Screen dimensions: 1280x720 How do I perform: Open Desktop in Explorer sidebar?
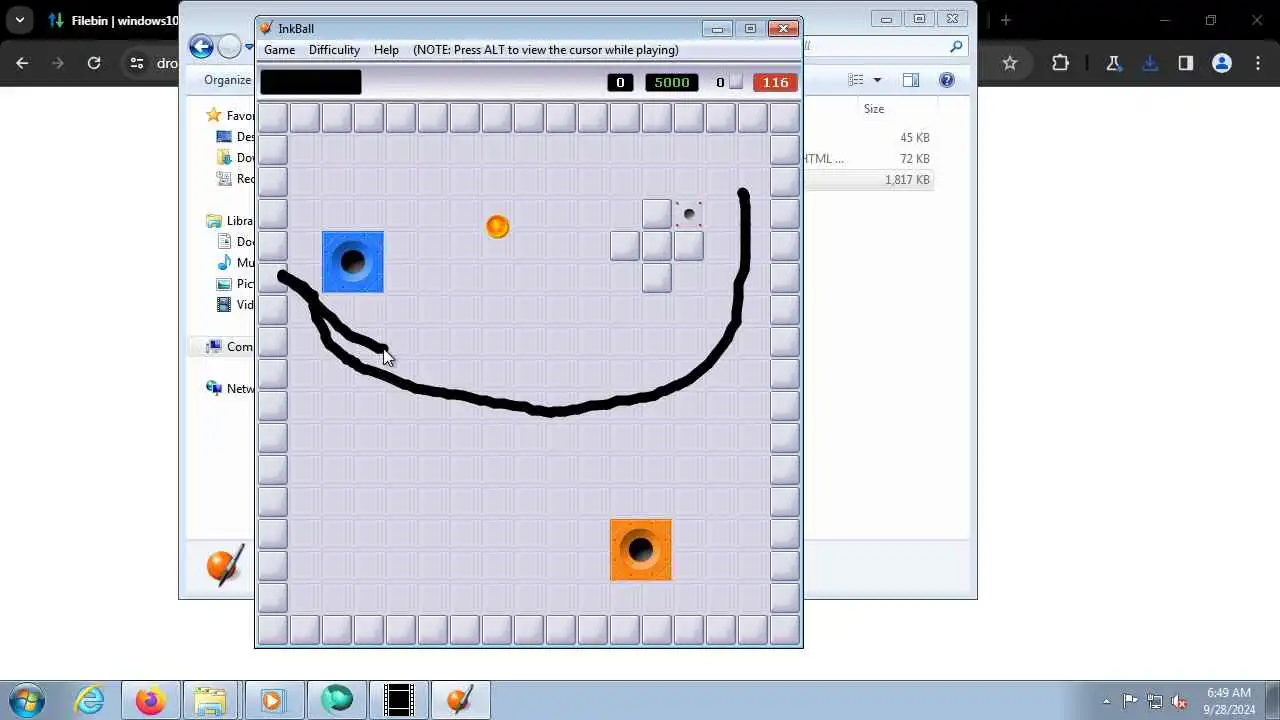[236, 137]
